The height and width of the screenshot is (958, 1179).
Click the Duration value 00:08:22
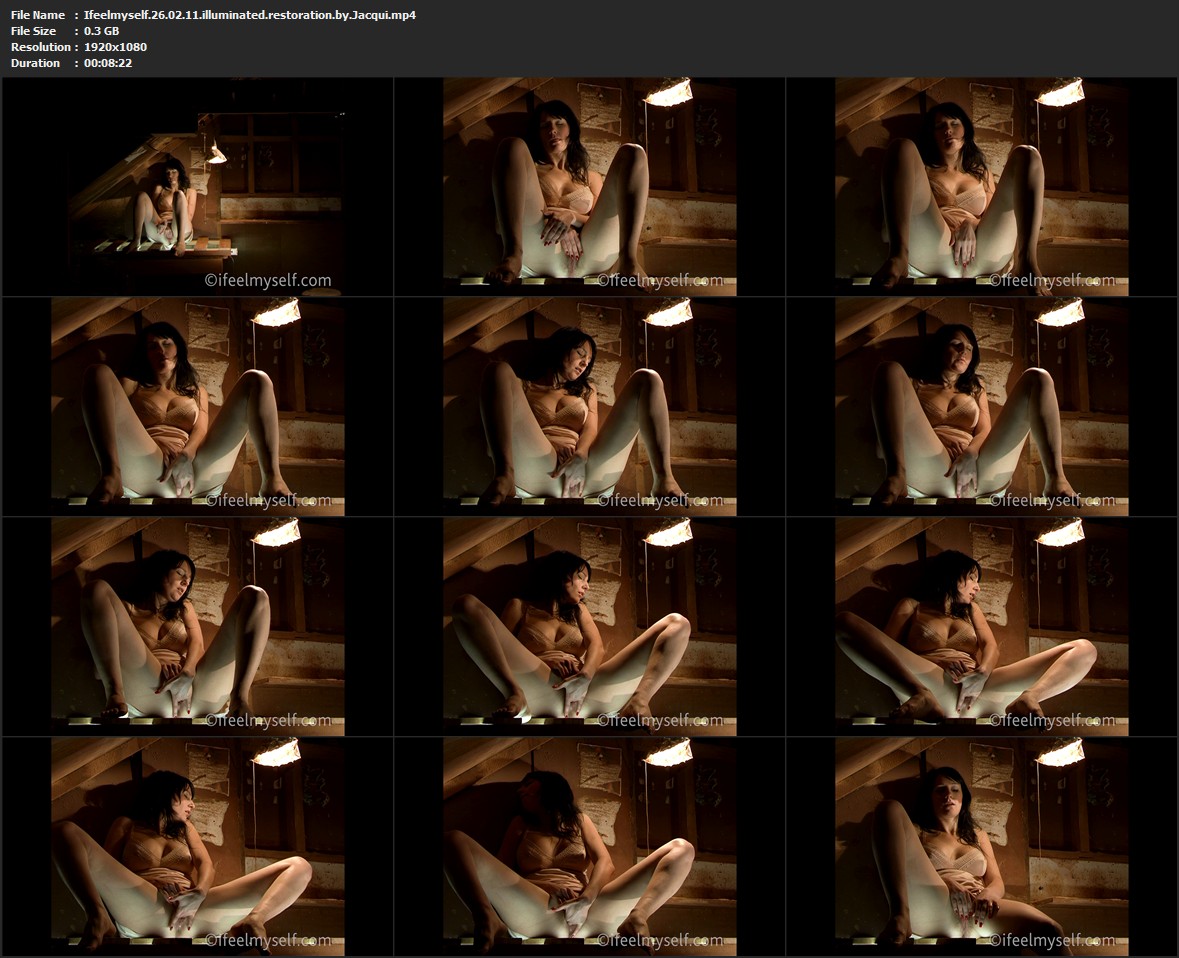point(108,63)
